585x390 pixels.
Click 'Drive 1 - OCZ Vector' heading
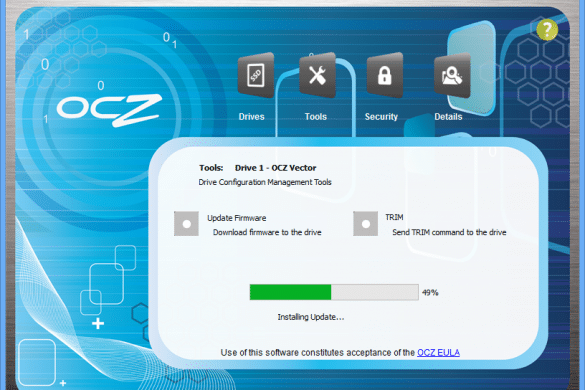pyautogui.click(x=275, y=168)
